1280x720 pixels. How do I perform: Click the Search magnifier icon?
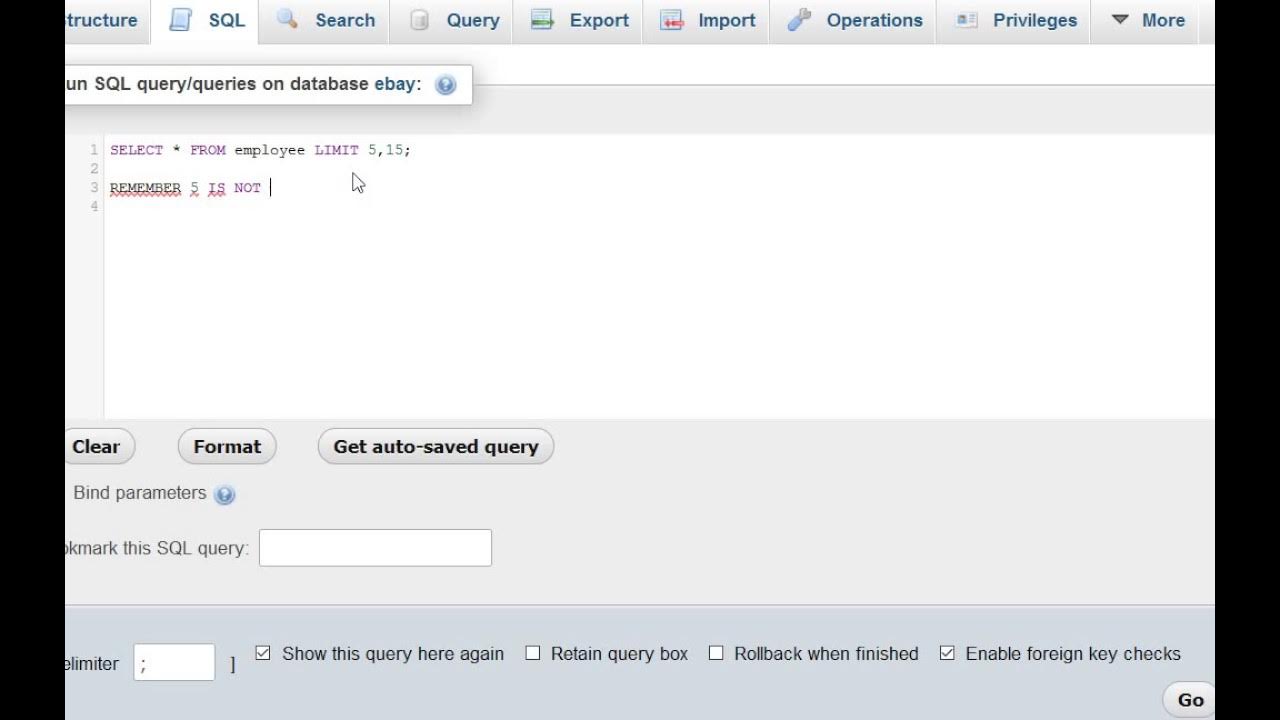288,20
